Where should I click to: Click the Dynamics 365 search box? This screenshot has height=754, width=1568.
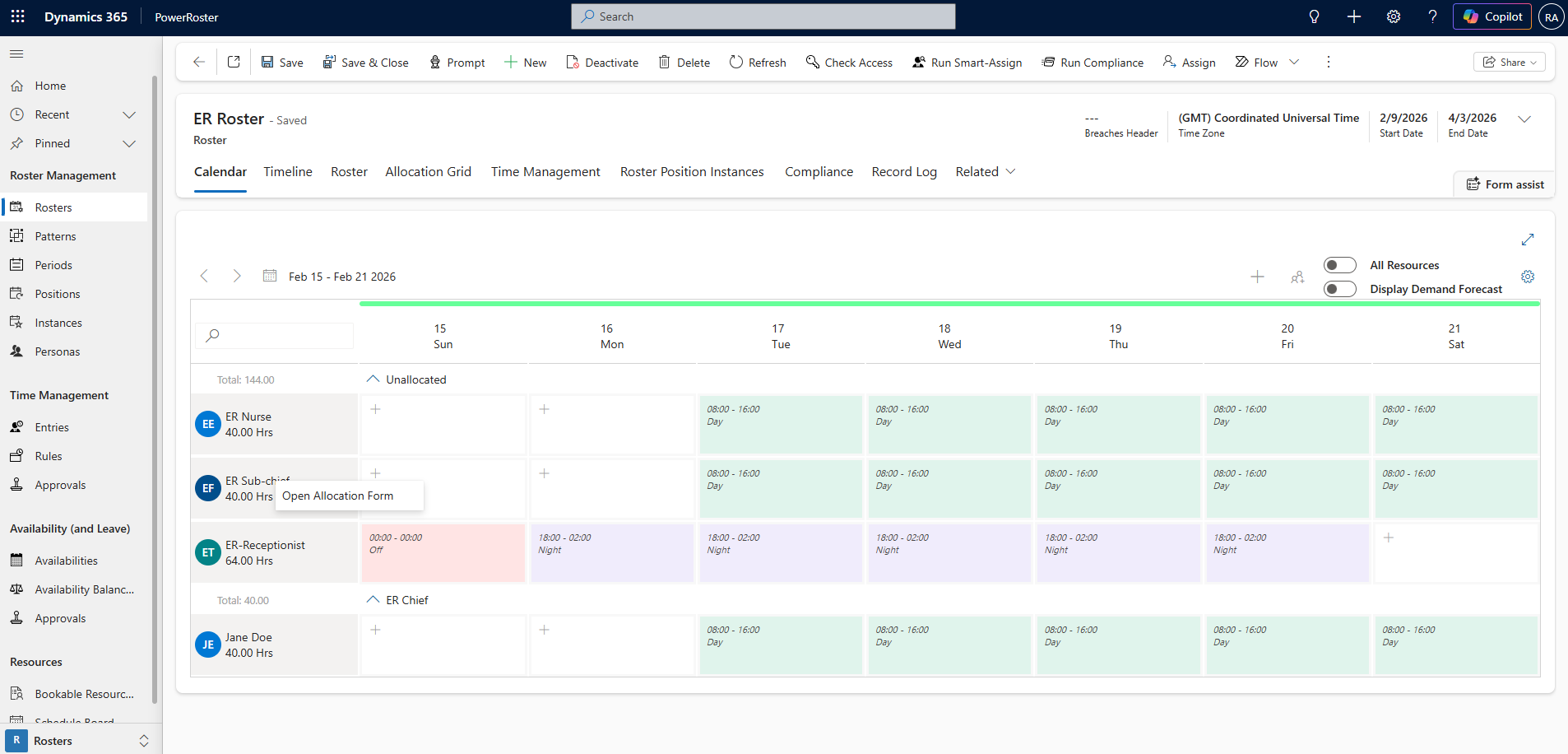coord(763,16)
